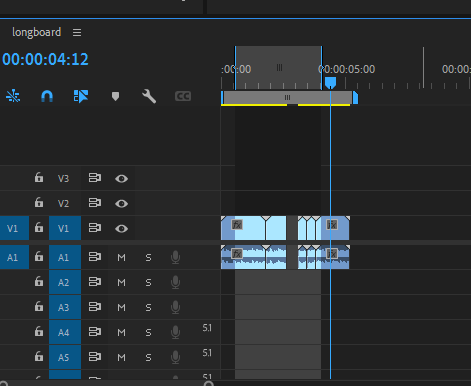The image size is (471, 386).
Task: Click the 00:00:04:12 playhead timecode field
Action: click(45, 59)
